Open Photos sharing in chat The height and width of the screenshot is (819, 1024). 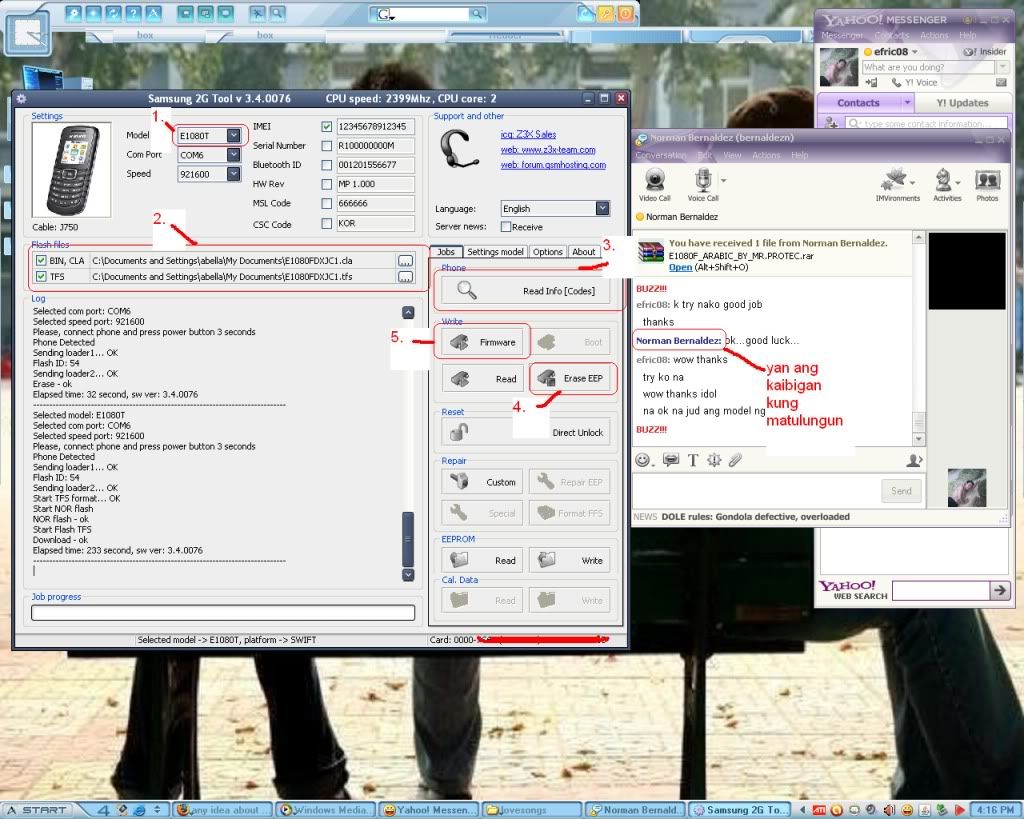point(987,182)
